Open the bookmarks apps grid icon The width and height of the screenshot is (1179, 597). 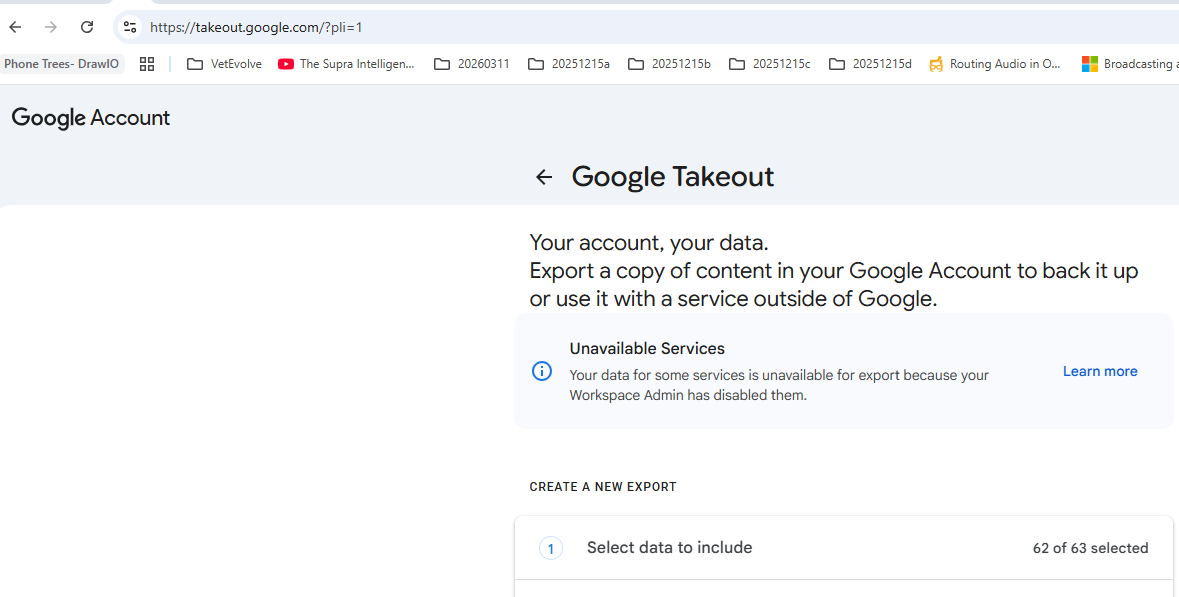pos(147,64)
